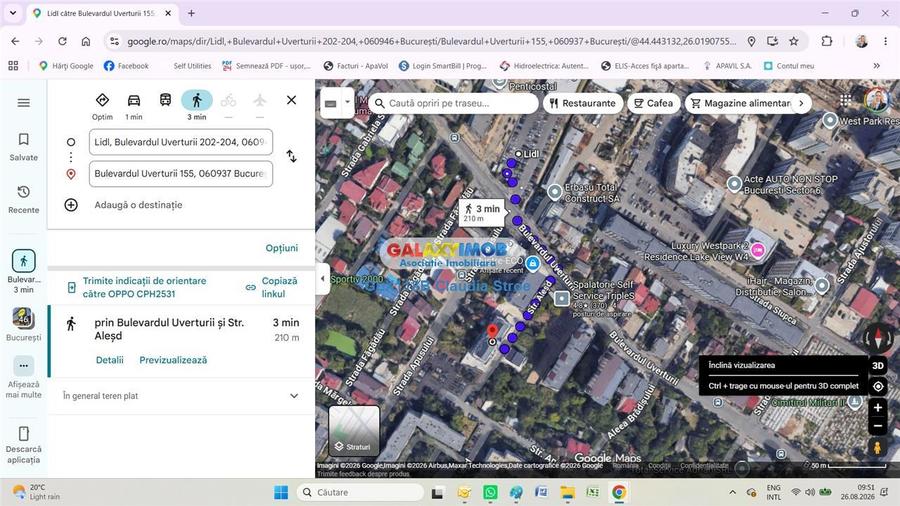Show my location on the map
900x506 pixels.
[878, 386]
